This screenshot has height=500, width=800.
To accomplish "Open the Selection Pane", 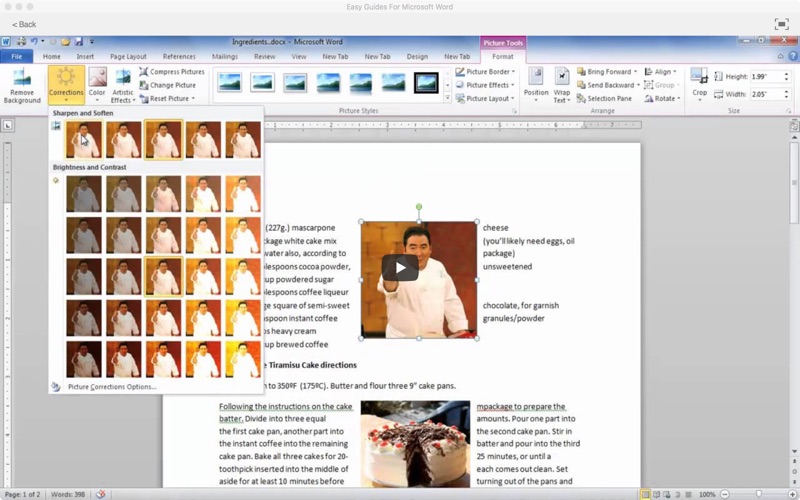I will click(x=604, y=98).
